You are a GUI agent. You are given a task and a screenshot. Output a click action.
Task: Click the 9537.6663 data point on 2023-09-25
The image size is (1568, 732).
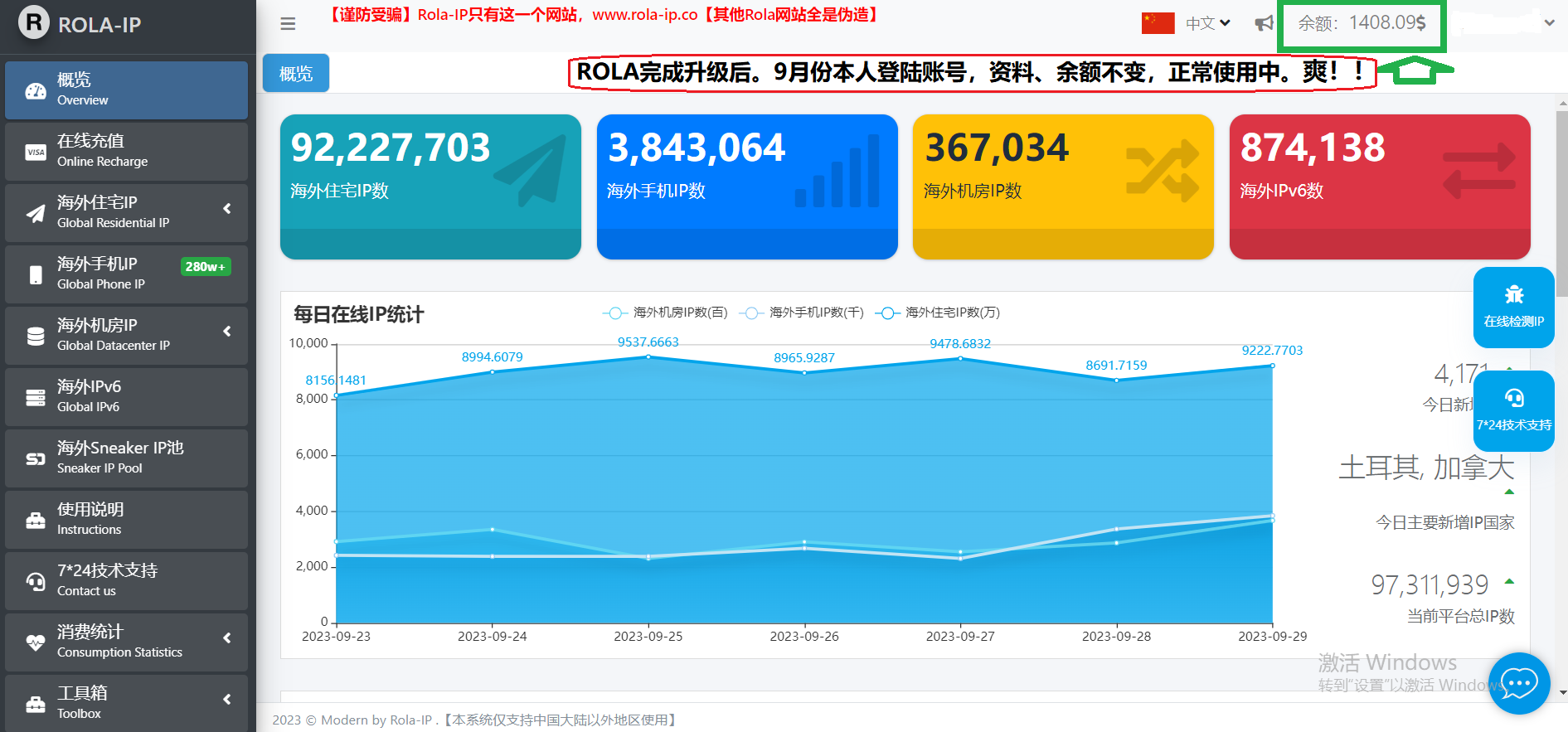click(x=648, y=356)
